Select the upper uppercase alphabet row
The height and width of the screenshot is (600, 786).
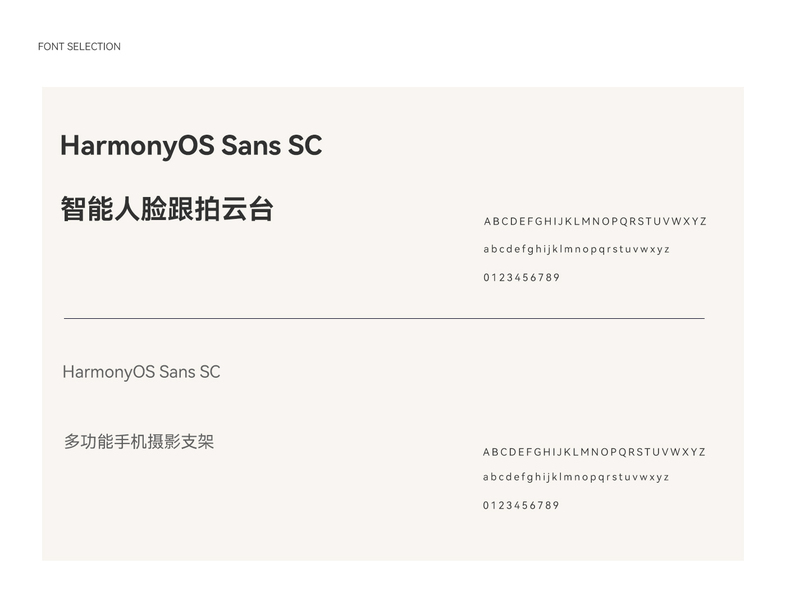coord(595,222)
